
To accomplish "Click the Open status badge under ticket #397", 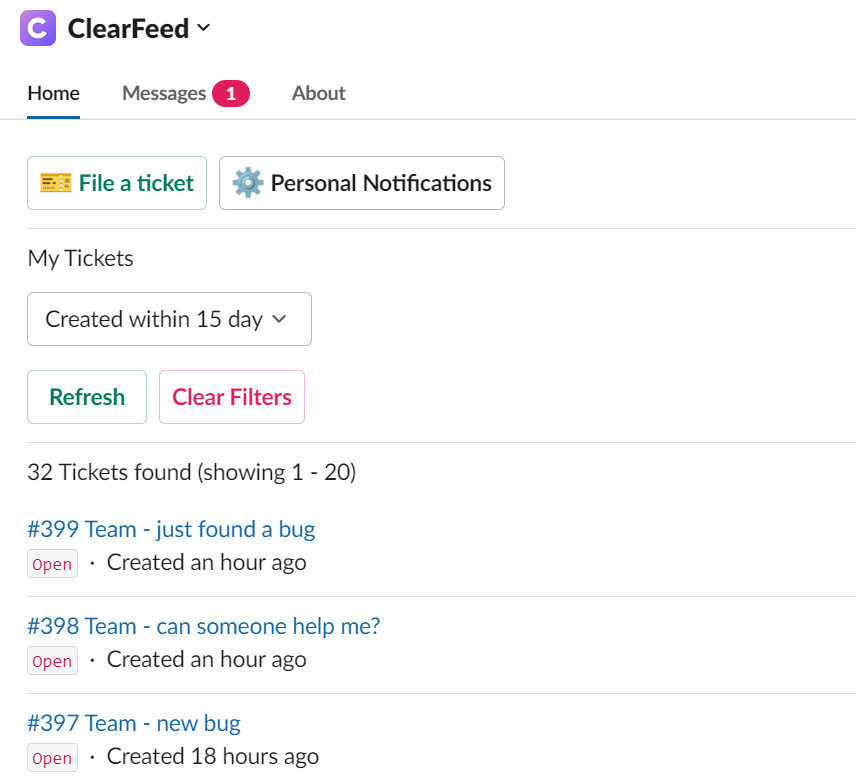I will (52, 758).
